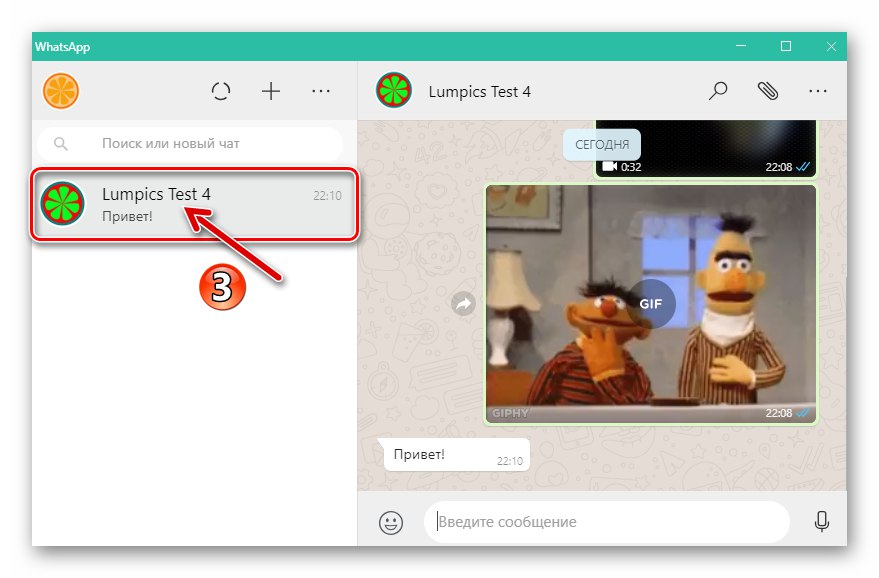The height and width of the screenshot is (578, 879).
Task: Open the emoji picker
Action: (x=391, y=521)
